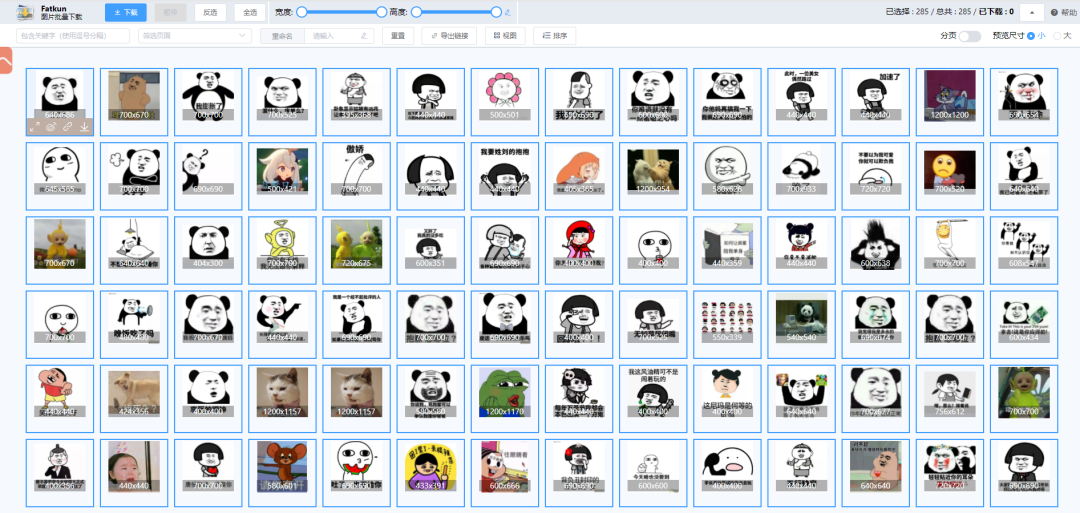Select the 小 small preview size

(1031, 35)
